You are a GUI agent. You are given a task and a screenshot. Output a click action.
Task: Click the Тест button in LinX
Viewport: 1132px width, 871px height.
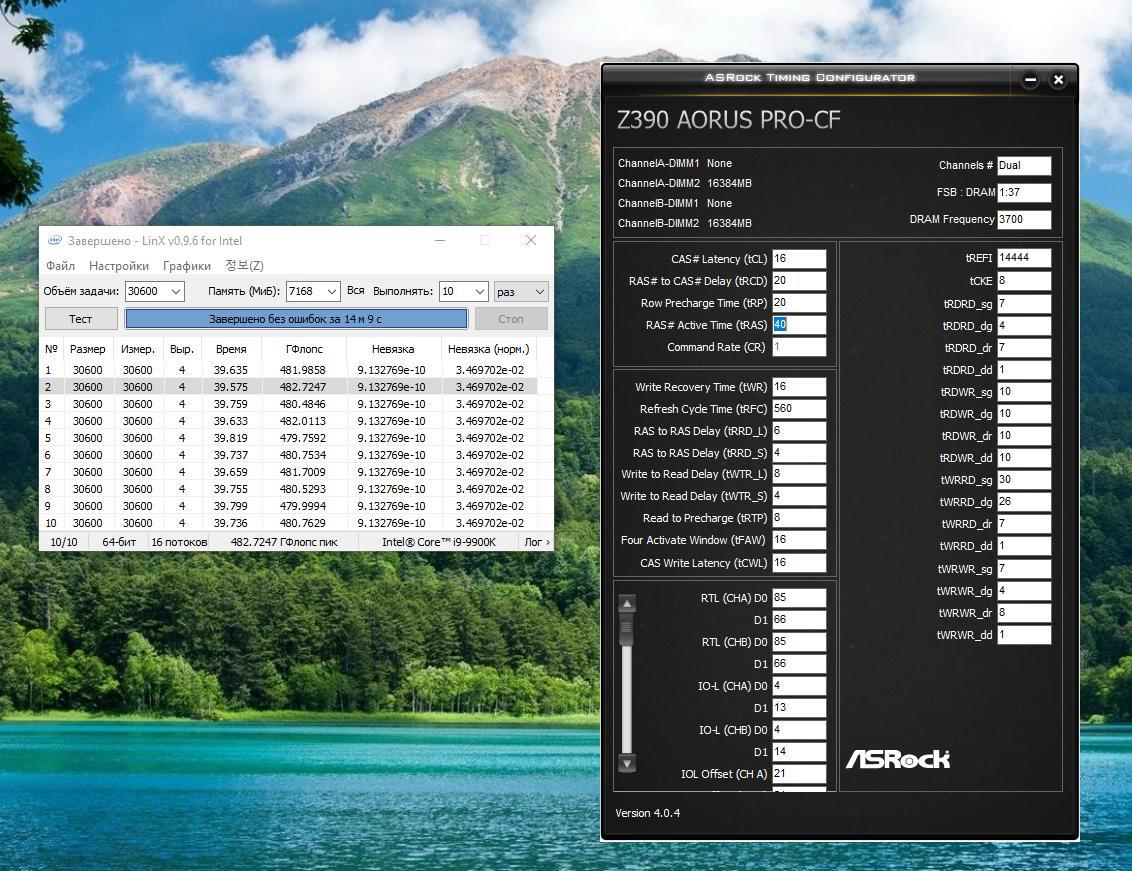[81, 318]
